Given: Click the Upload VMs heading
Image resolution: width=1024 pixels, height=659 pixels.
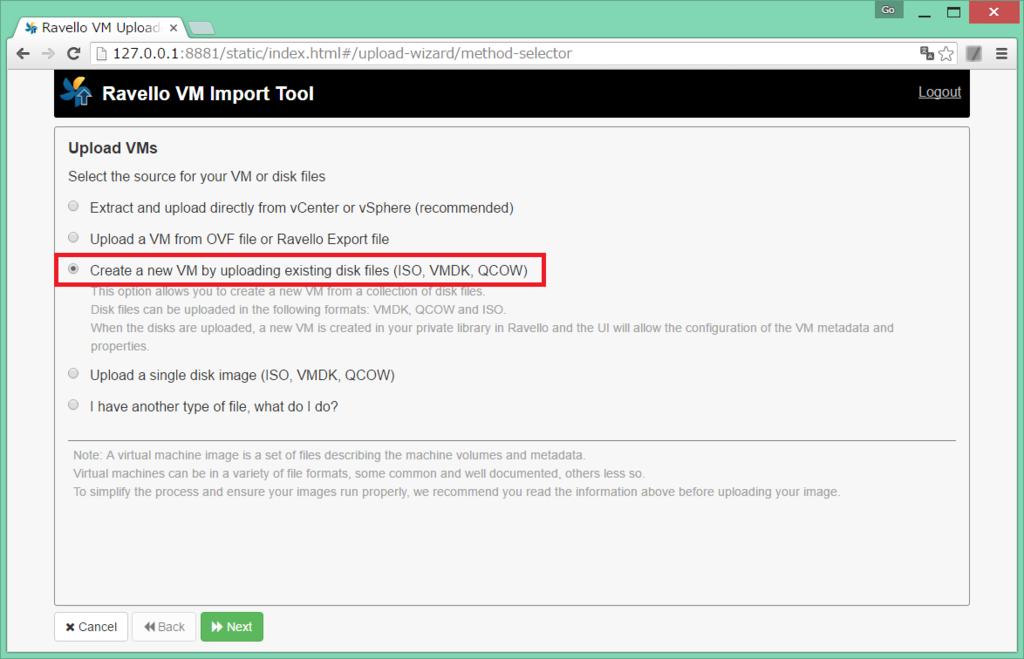Looking at the screenshot, I should 113,148.
